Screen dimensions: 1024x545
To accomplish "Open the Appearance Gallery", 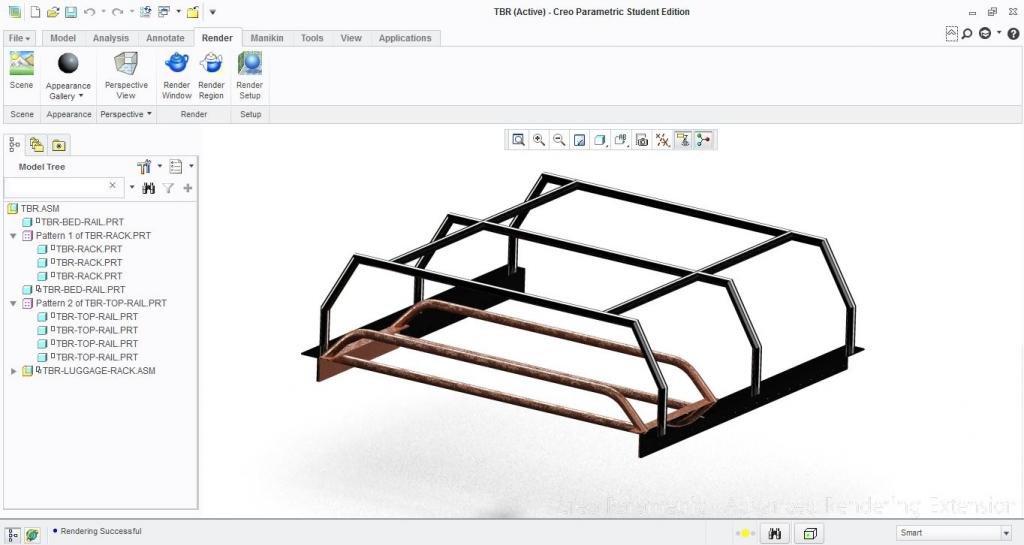I will [68, 76].
